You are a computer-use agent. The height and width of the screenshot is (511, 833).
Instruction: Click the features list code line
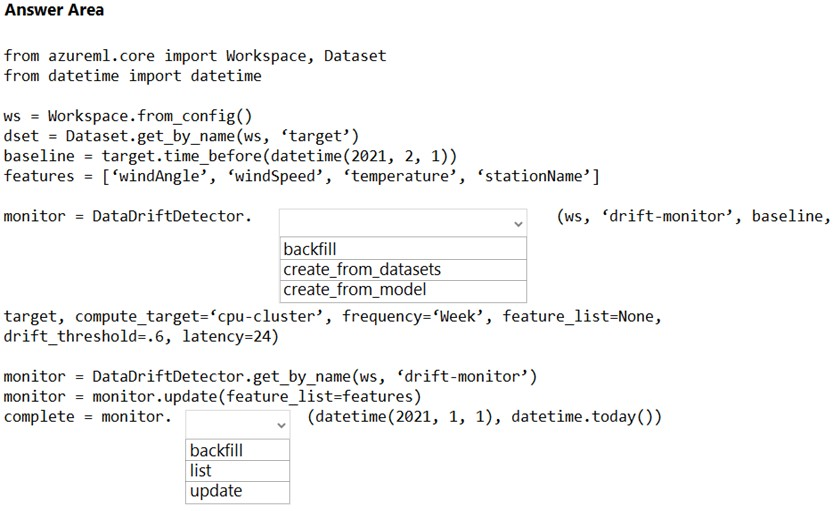301,176
